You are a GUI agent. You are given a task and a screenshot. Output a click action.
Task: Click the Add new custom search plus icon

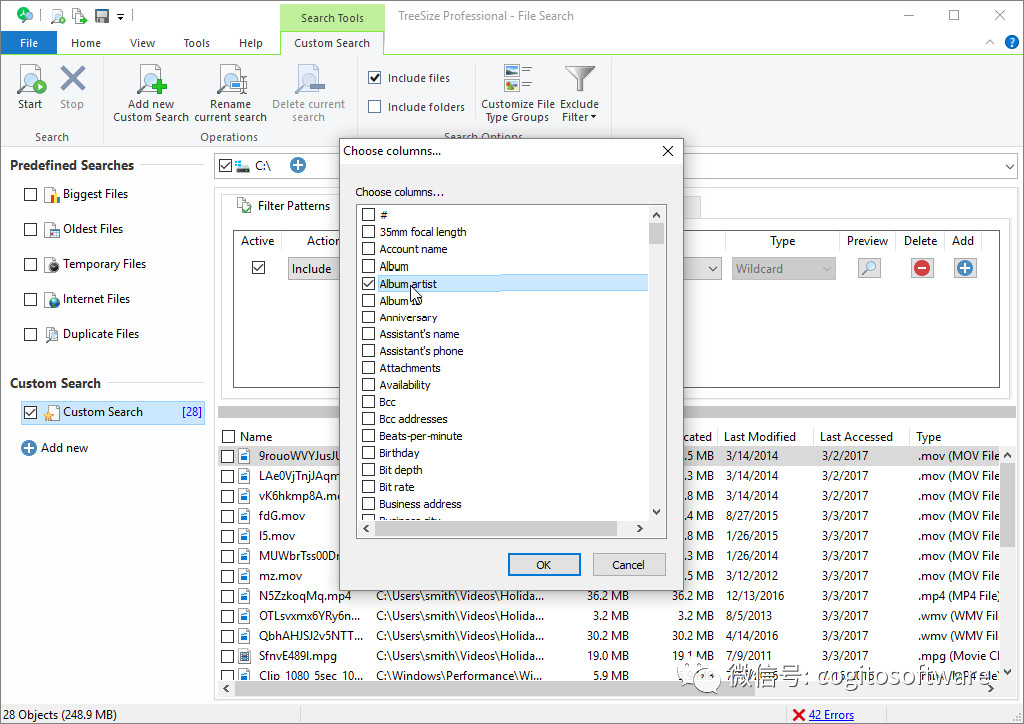click(x=29, y=448)
